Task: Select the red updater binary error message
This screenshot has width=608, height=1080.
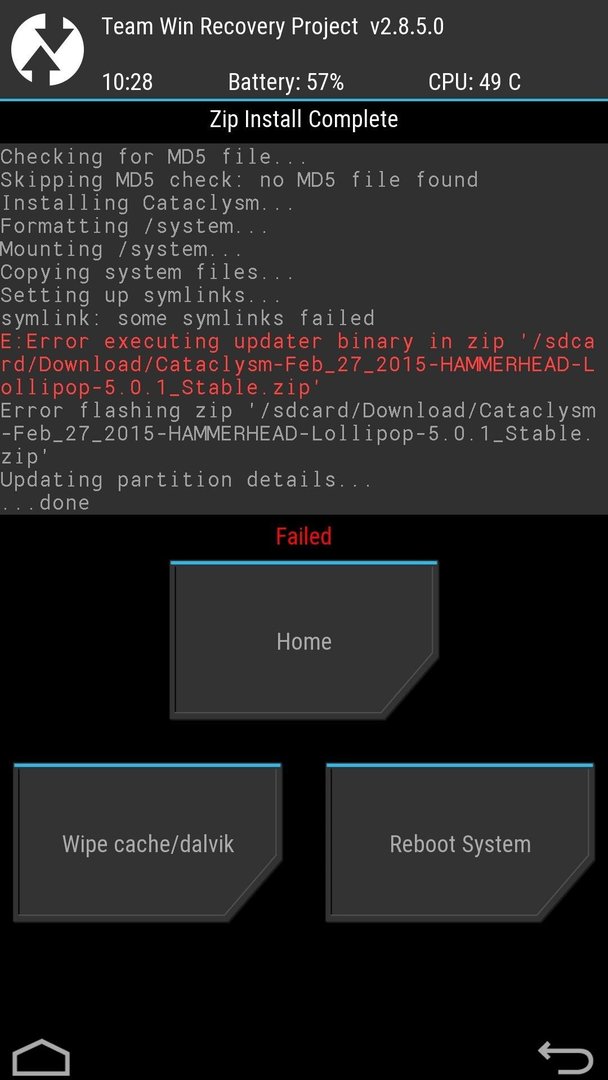Action: tap(297, 364)
